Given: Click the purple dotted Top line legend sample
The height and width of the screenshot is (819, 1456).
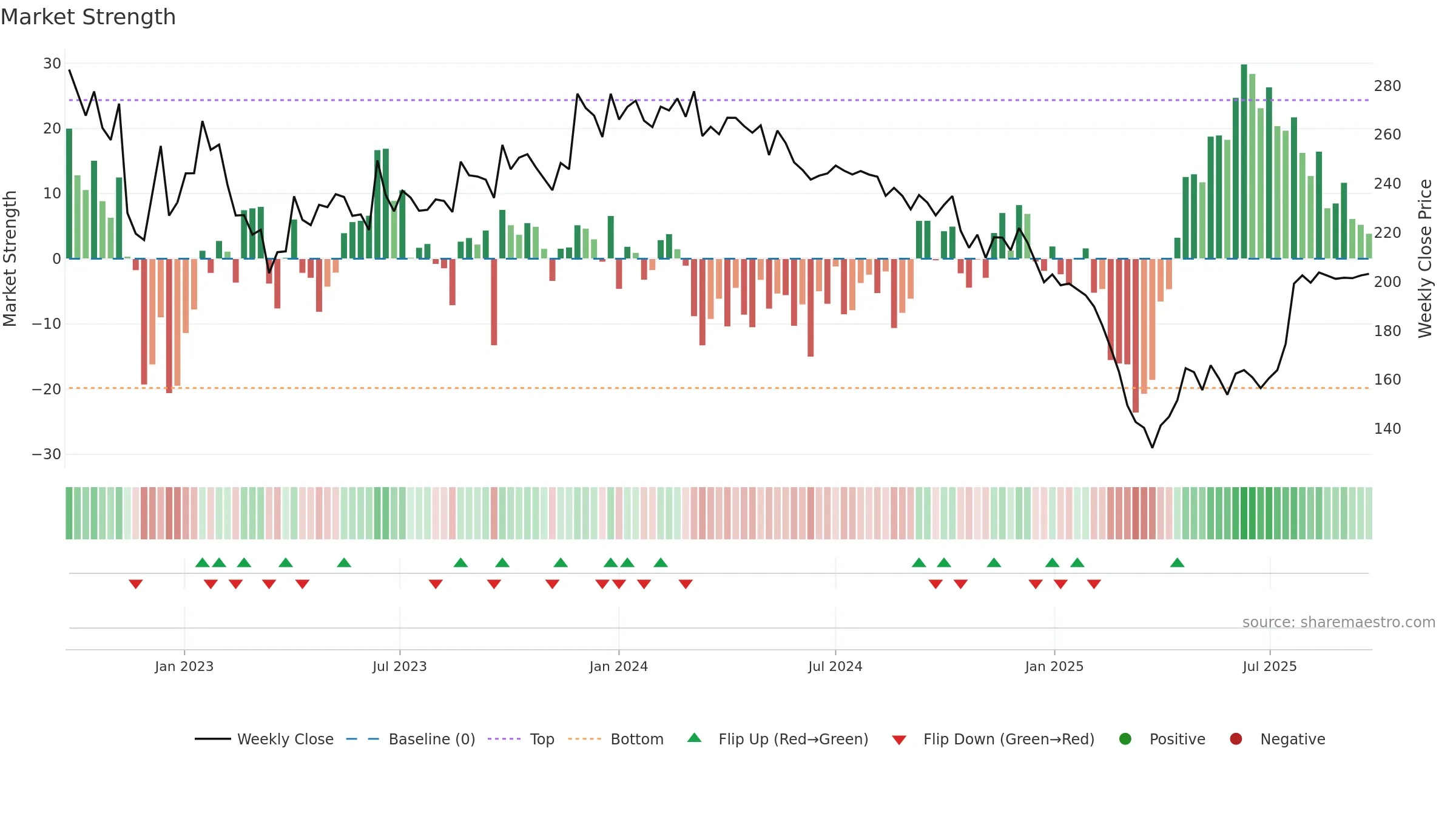Looking at the screenshot, I should [504, 739].
